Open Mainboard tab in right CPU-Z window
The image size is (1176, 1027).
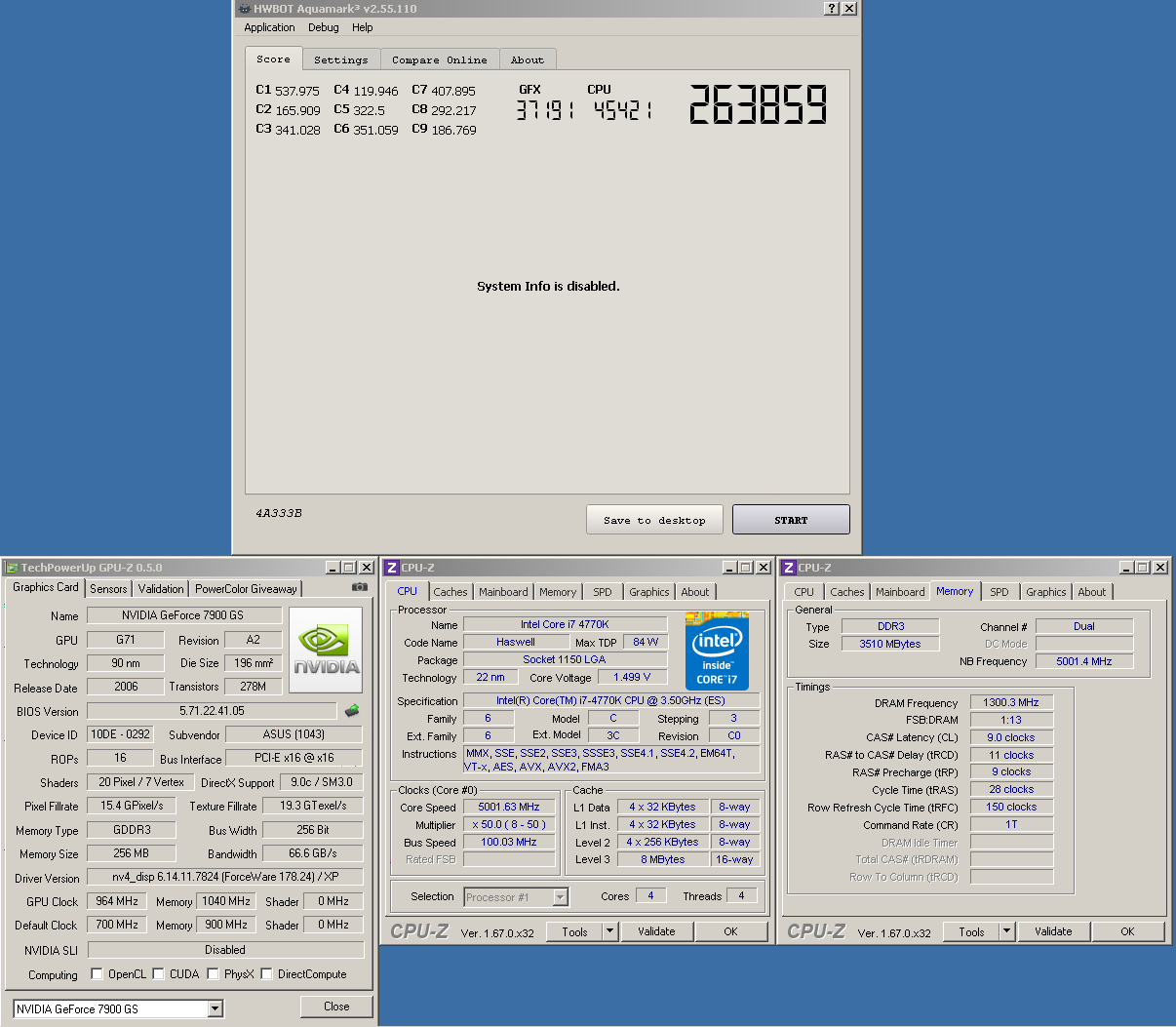(x=900, y=592)
